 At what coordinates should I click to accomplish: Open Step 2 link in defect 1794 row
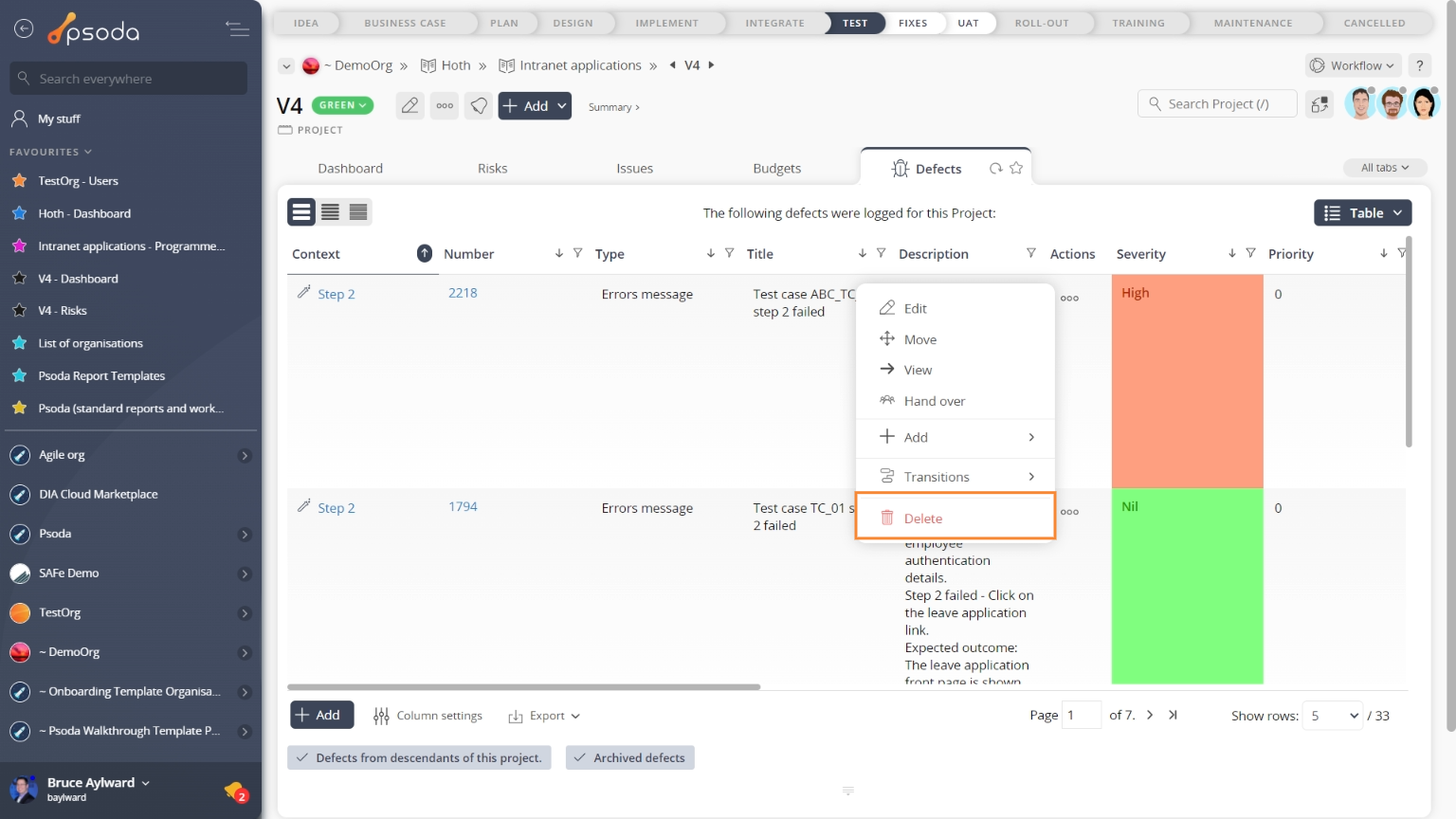coord(336,508)
